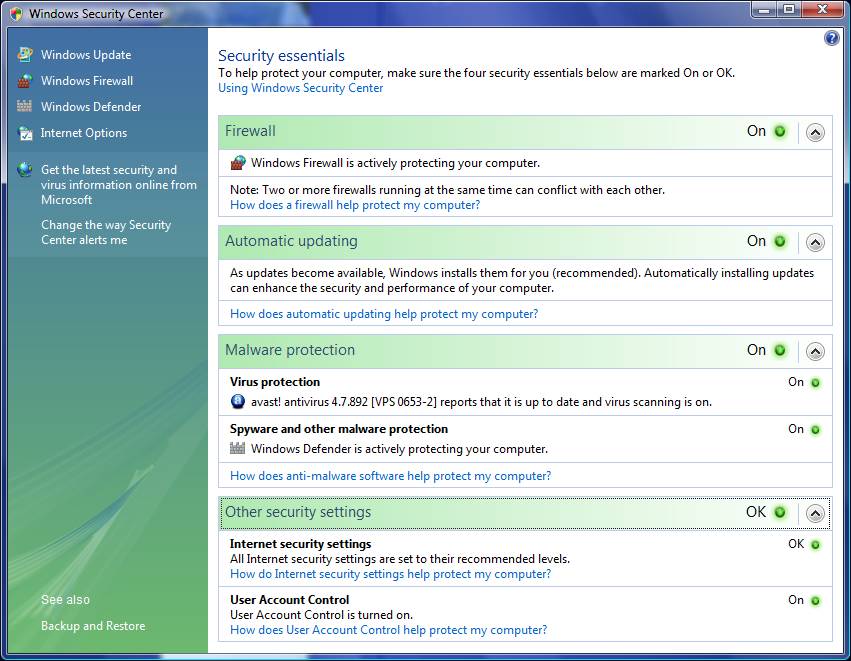Click the Virus protection label
The image size is (851, 661).
pyautogui.click(x=275, y=382)
